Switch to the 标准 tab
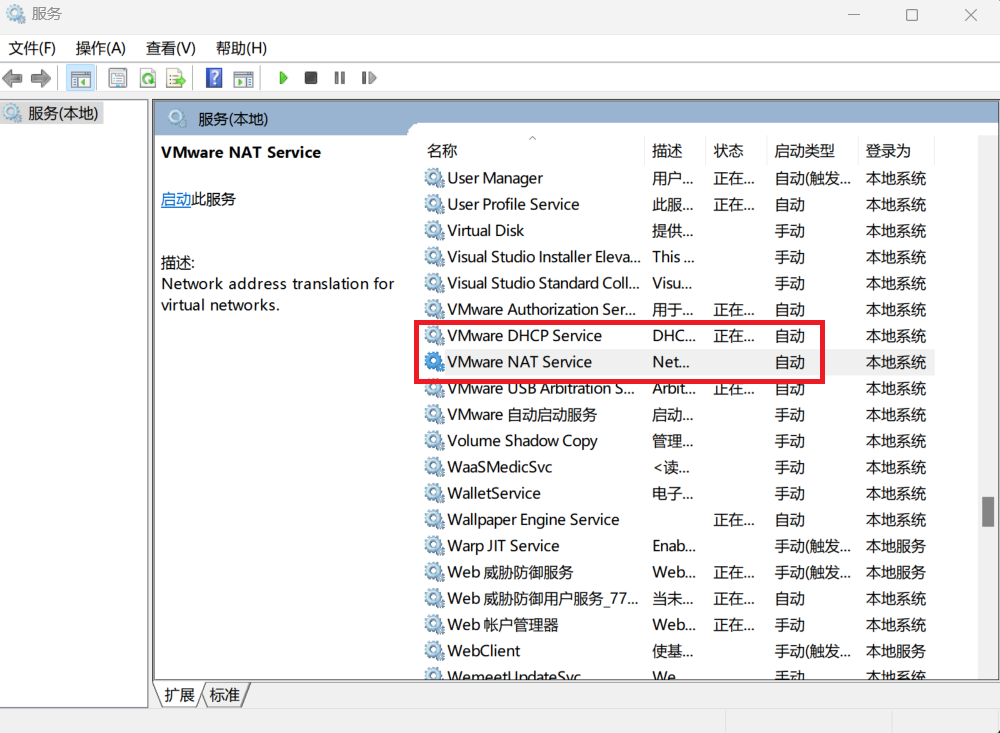Screen dimensions: 1000x733 click(x=224, y=694)
